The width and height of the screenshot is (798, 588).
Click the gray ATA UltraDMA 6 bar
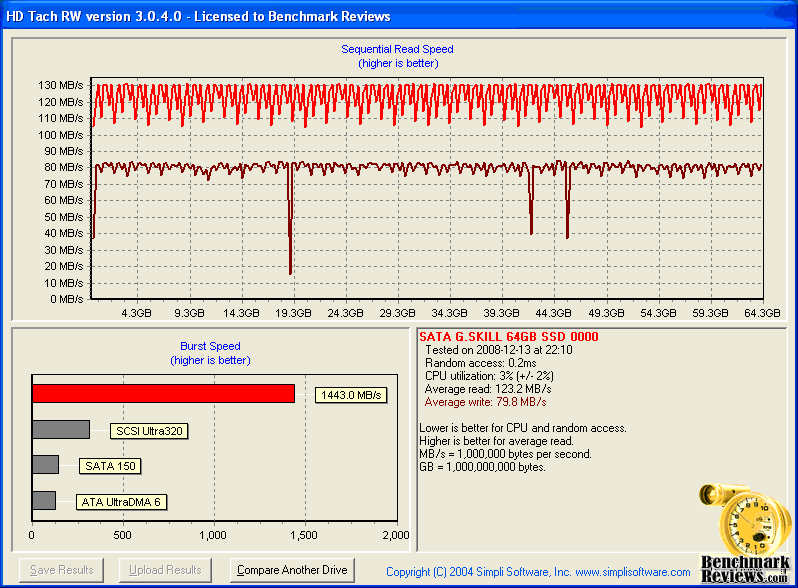coord(44,500)
